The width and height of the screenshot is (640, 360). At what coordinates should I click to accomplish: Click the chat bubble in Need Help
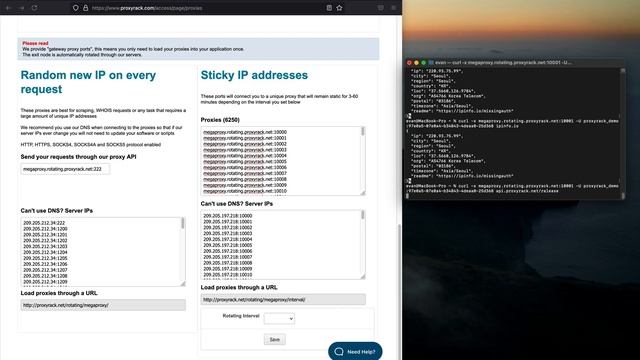point(339,351)
